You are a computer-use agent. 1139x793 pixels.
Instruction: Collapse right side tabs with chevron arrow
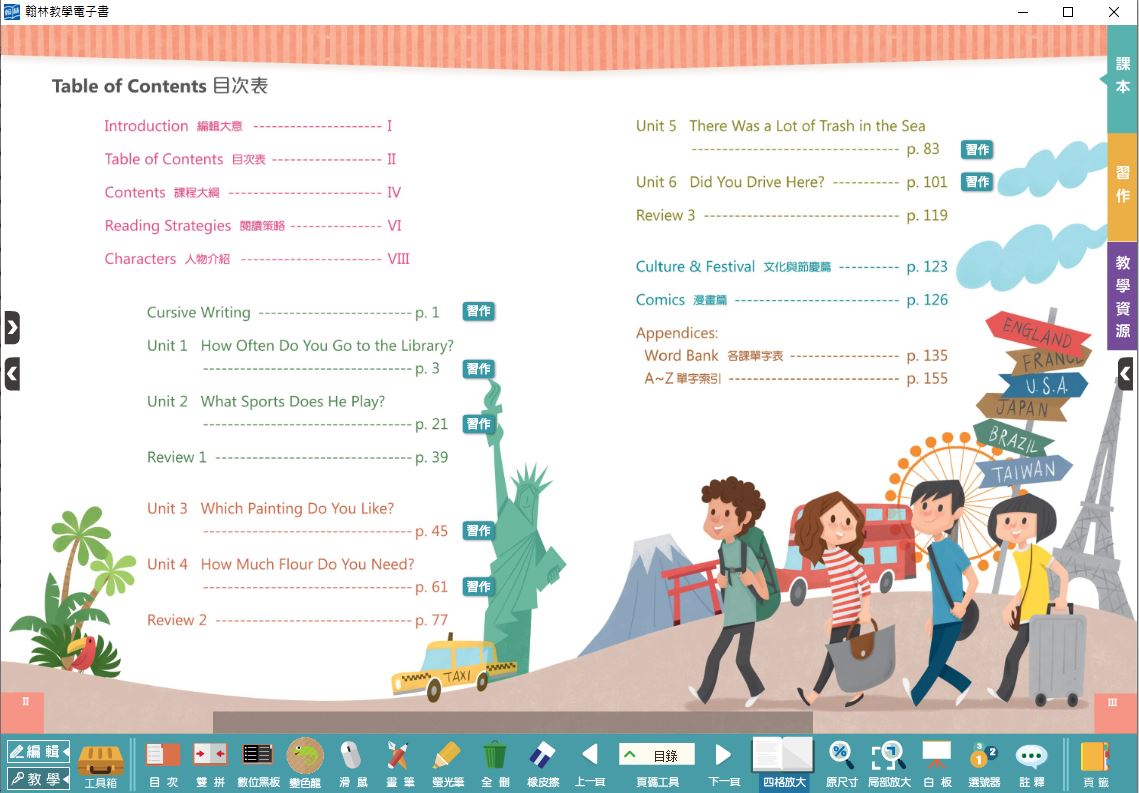pyautogui.click(x=1125, y=374)
